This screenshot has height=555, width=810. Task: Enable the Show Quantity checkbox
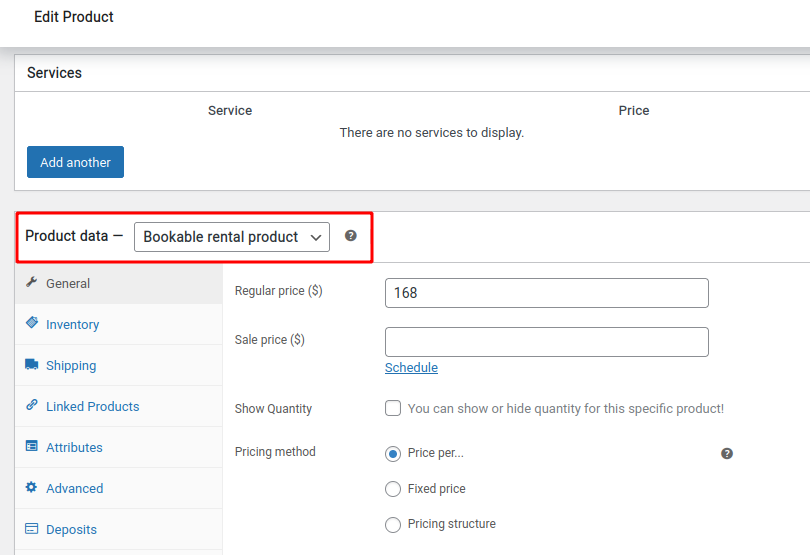pyautogui.click(x=393, y=408)
